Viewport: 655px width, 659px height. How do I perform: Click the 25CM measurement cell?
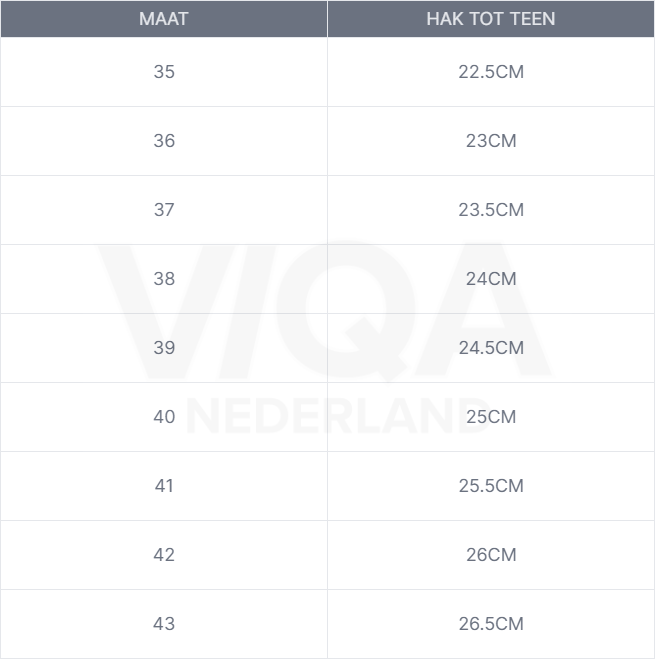tap(491, 417)
